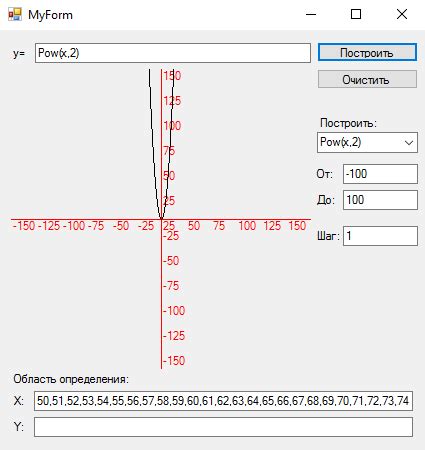
Task: Click the 100 label on the vertical axis
Action: [172, 126]
